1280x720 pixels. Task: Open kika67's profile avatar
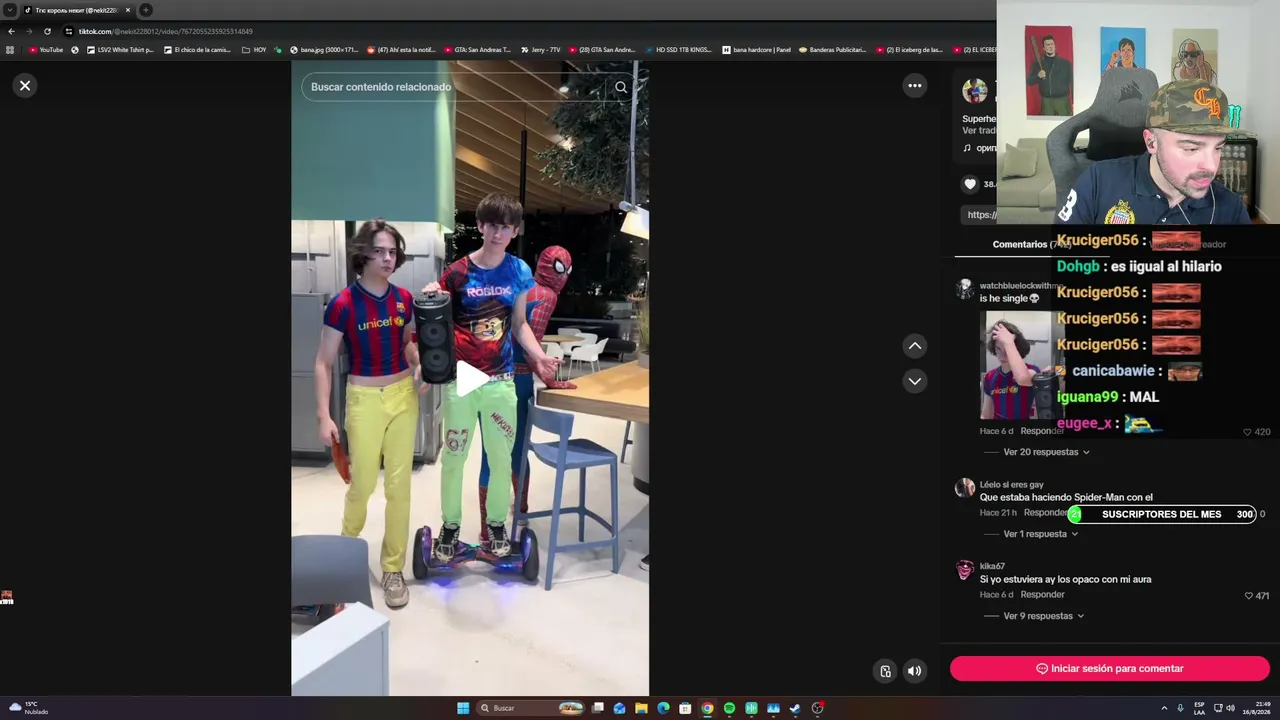(x=964, y=570)
